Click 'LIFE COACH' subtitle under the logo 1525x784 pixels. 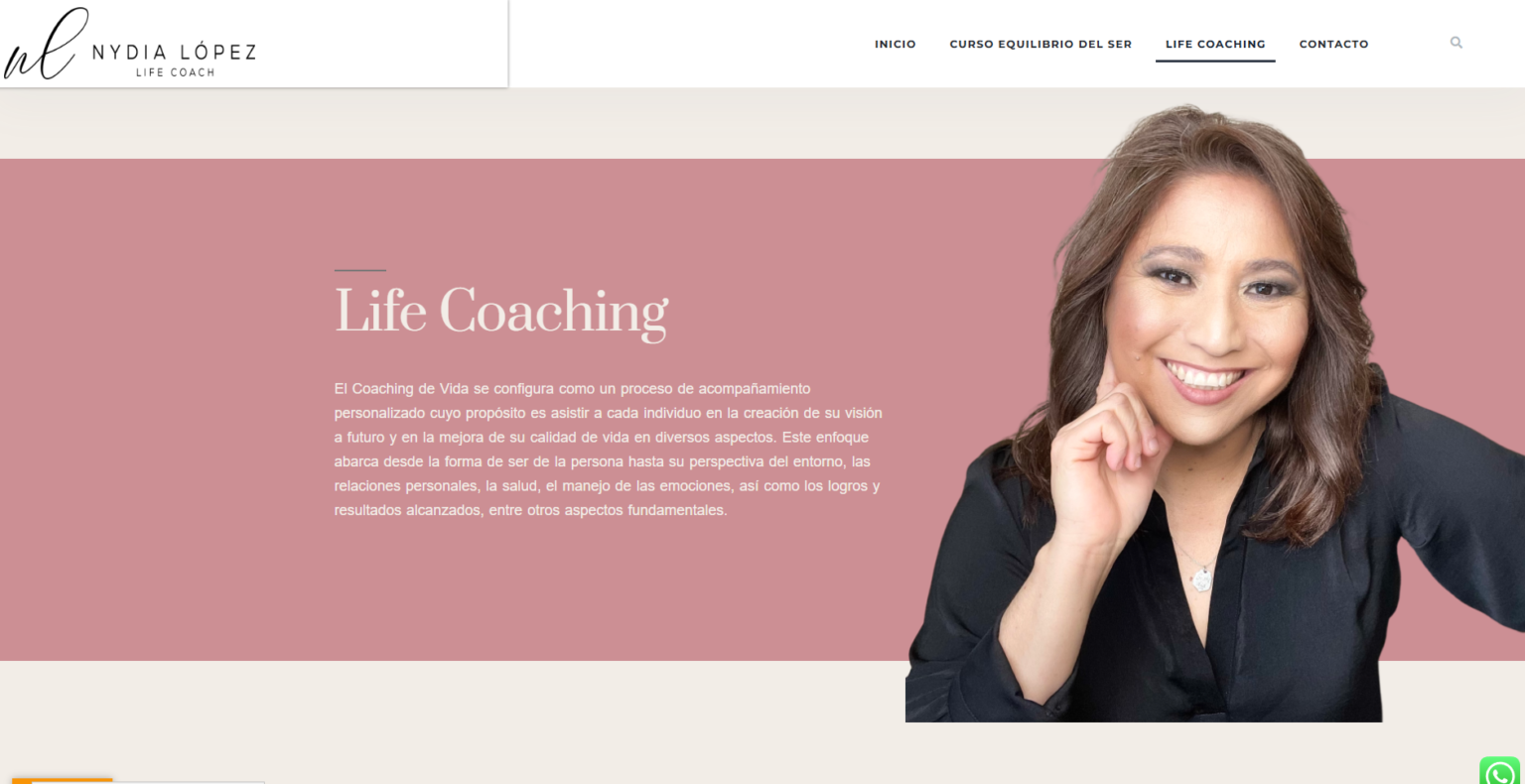[x=175, y=72]
